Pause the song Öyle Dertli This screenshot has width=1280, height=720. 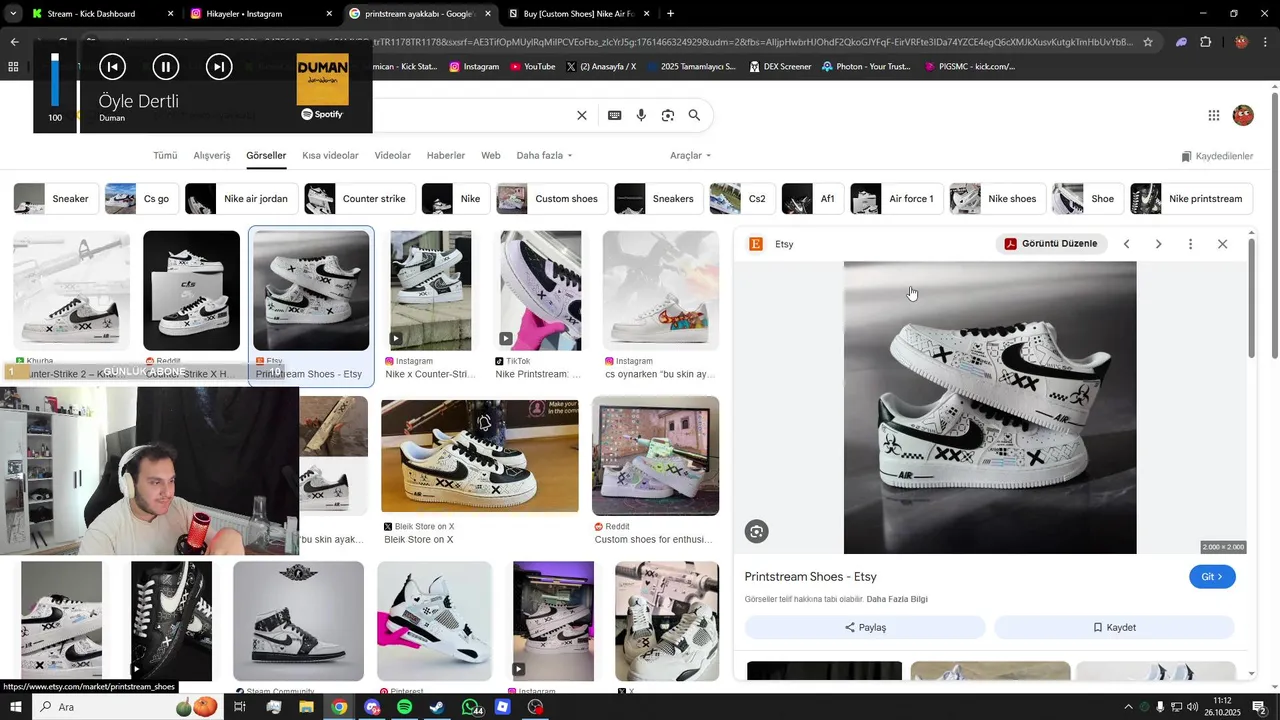tap(165, 67)
